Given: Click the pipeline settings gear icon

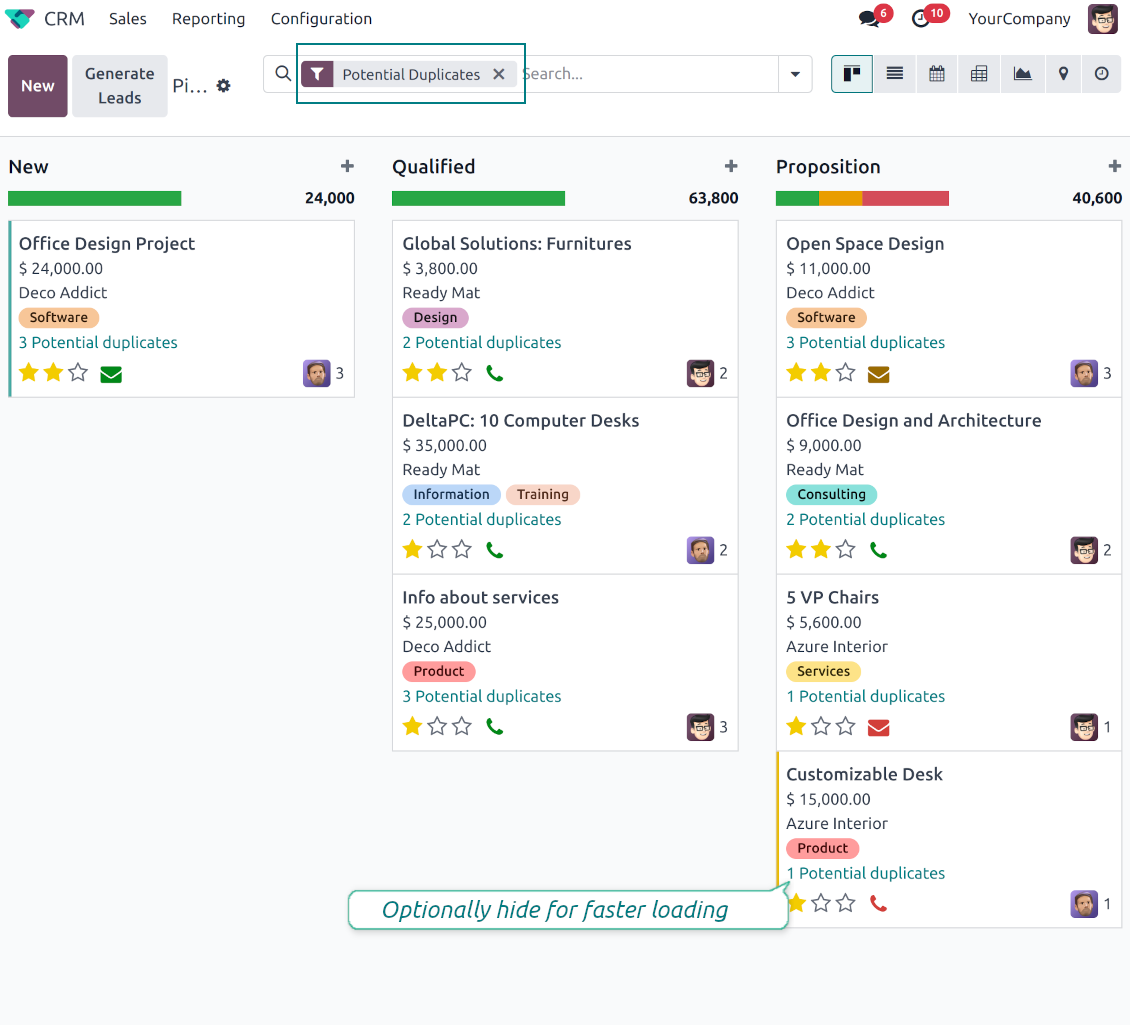Looking at the screenshot, I should pos(224,86).
